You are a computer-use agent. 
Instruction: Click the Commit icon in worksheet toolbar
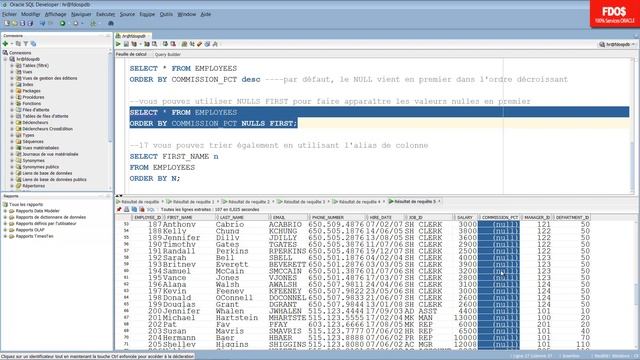[x=165, y=44]
